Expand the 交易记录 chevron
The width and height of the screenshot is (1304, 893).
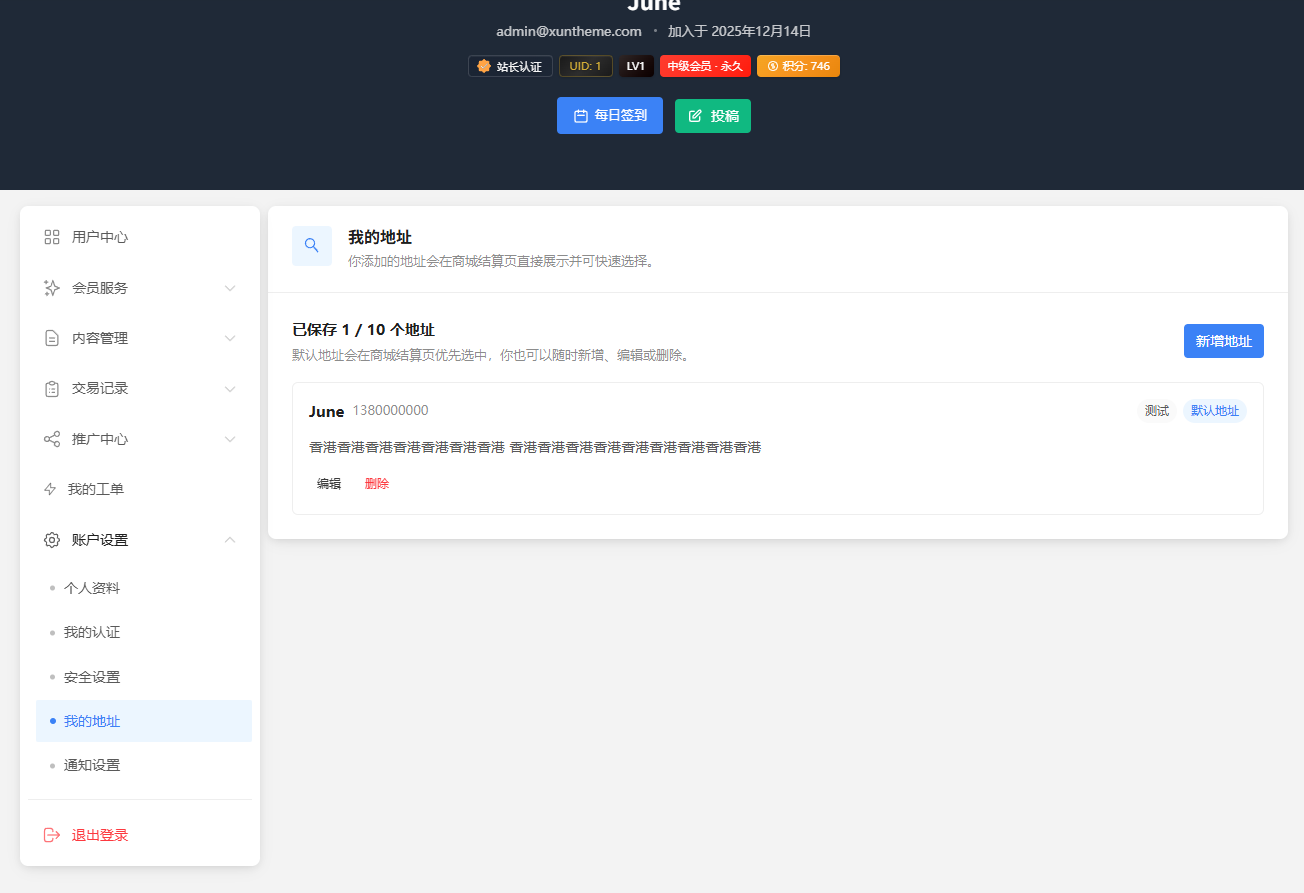point(230,389)
